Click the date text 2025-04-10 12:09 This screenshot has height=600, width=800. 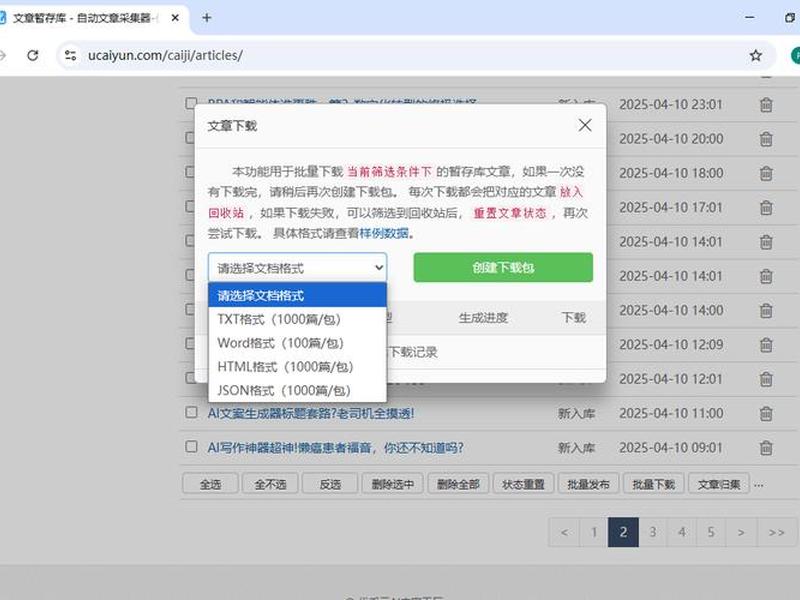point(671,345)
